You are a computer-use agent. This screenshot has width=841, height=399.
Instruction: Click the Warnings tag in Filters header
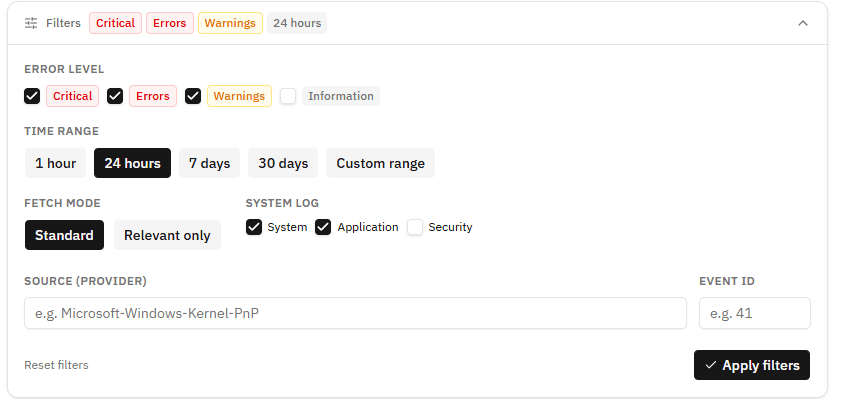(x=230, y=23)
